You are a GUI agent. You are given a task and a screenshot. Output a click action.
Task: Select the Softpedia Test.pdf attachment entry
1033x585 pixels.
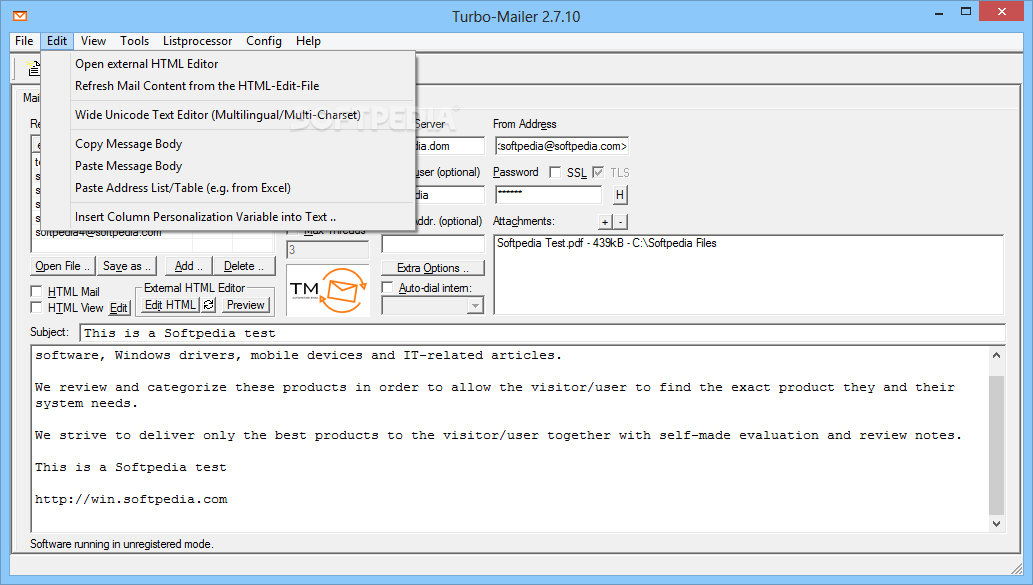click(606, 243)
